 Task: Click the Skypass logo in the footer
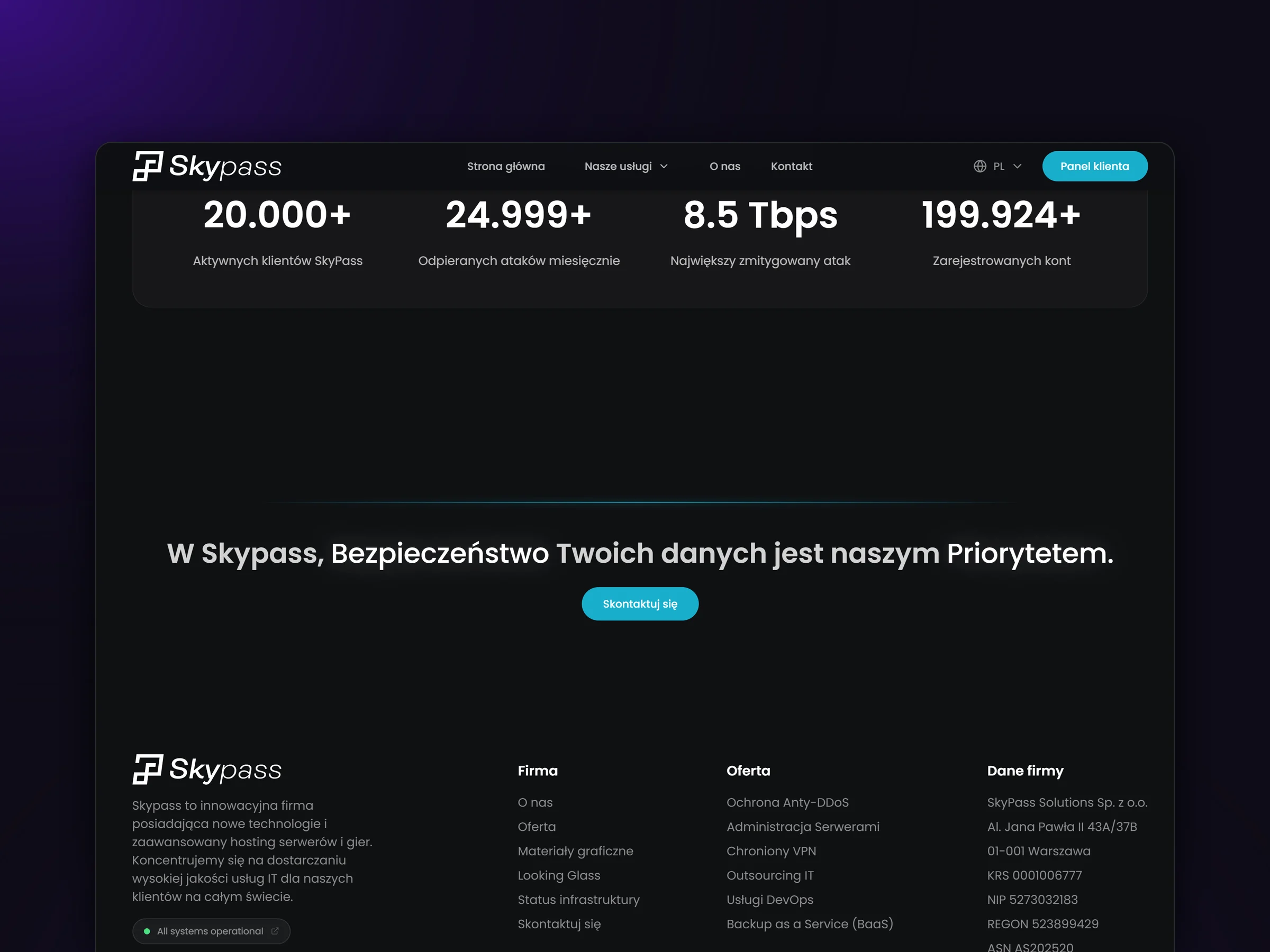(207, 770)
